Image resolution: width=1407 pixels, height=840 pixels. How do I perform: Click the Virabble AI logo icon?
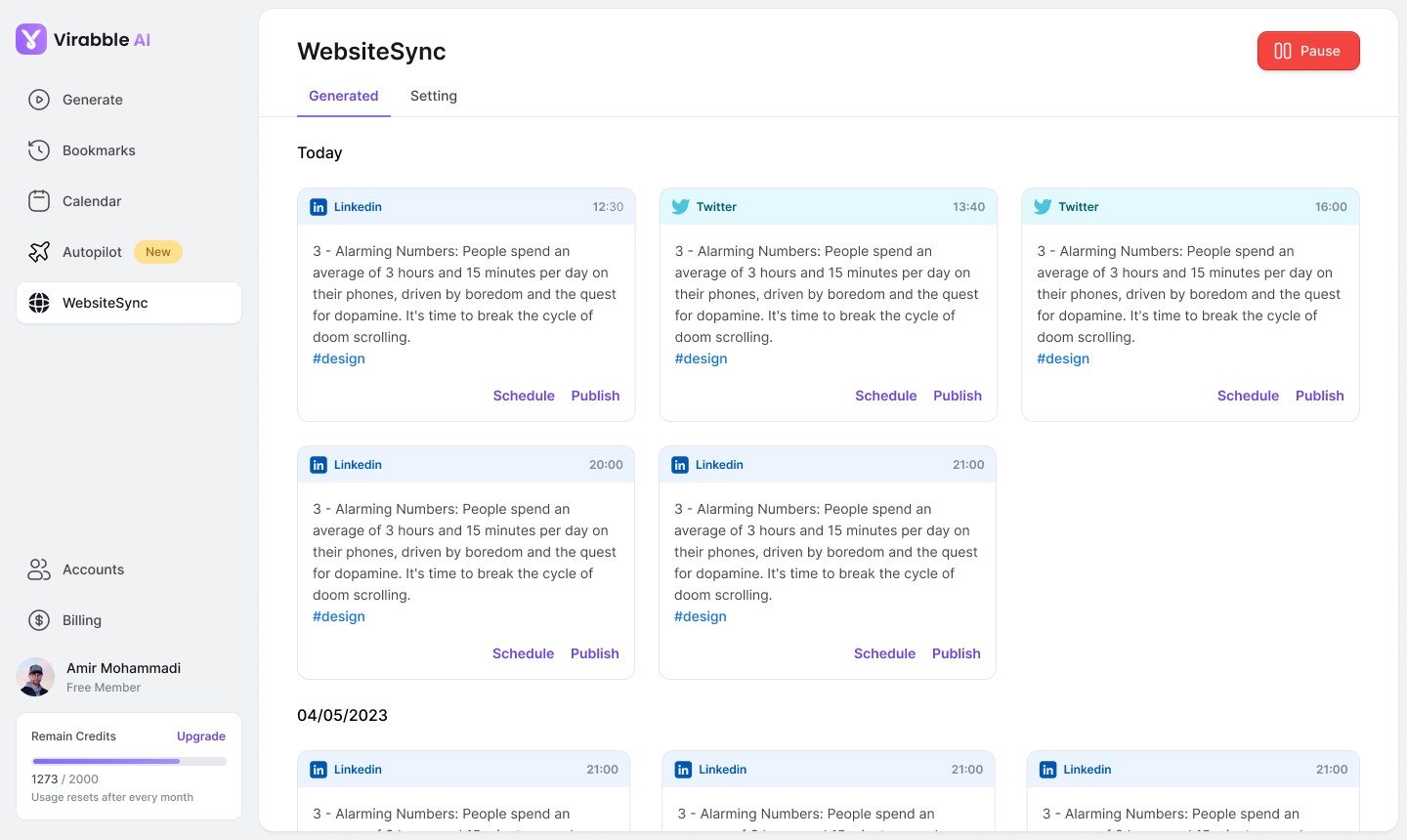click(31, 39)
